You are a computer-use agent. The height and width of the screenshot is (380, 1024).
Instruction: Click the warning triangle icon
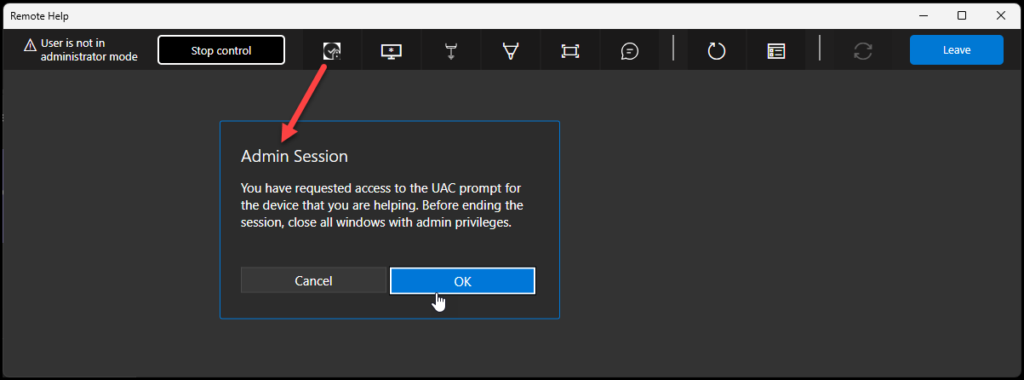[30, 45]
